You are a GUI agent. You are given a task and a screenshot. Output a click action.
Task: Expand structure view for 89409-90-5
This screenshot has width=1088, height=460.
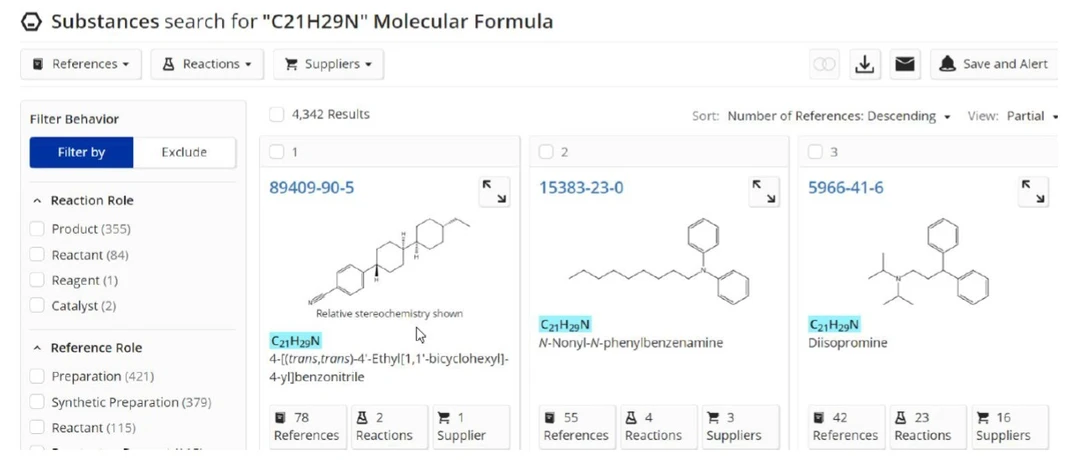point(494,191)
